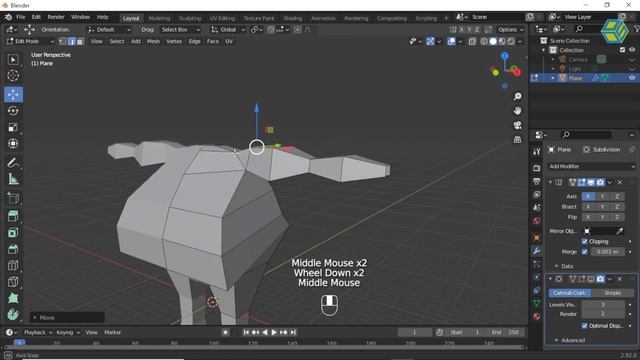Viewport: 640px width, 360px height.
Task: Select the Measure tool
Action: pos(13,179)
